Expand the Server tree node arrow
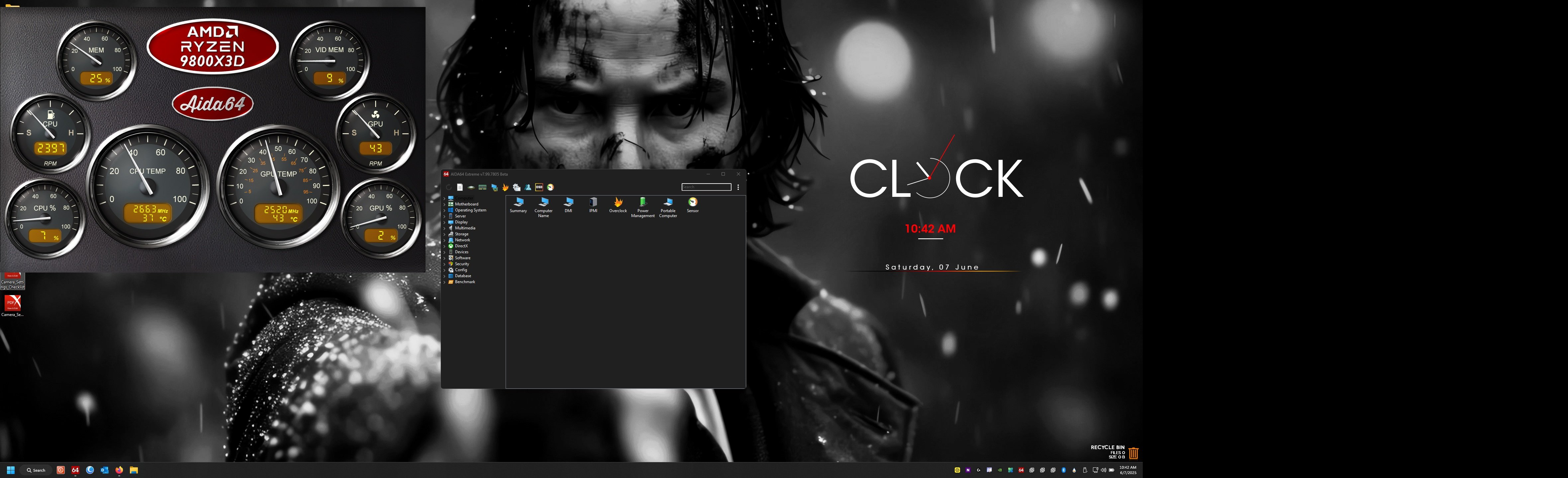The width and height of the screenshot is (1568, 478). (x=444, y=216)
